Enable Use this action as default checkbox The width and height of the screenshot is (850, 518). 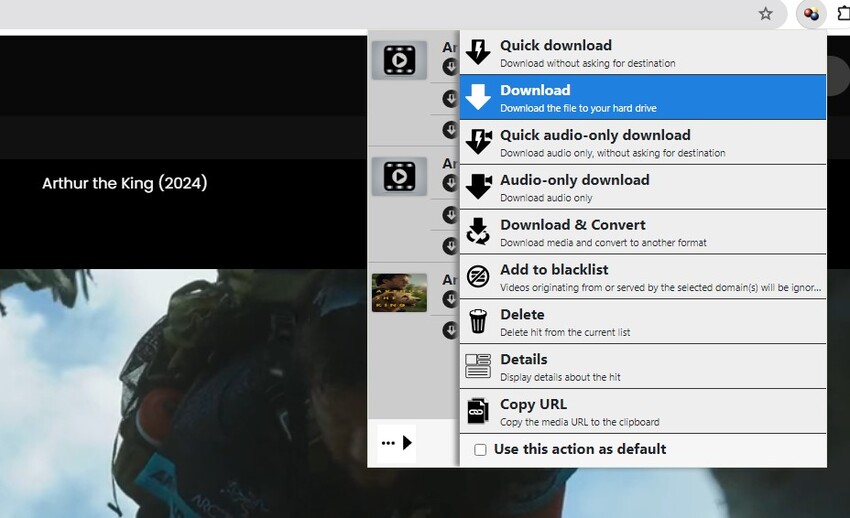coord(480,450)
